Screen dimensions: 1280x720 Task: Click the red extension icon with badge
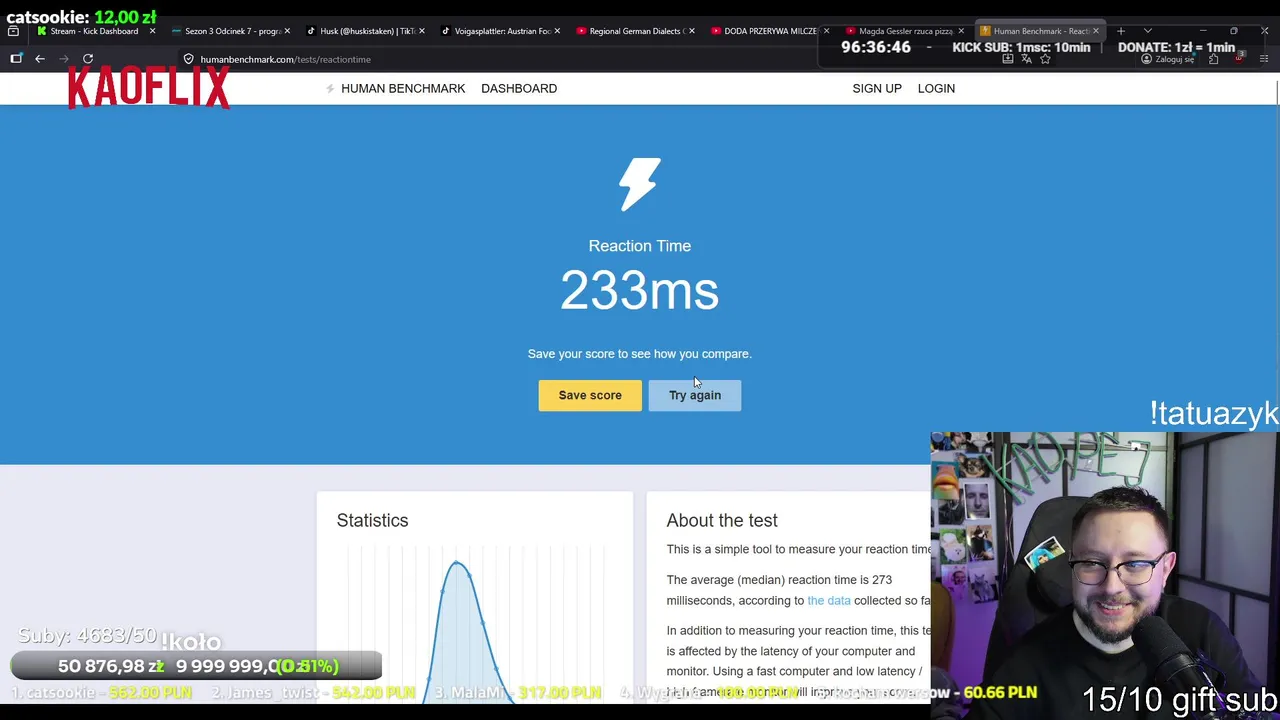(x=1239, y=58)
